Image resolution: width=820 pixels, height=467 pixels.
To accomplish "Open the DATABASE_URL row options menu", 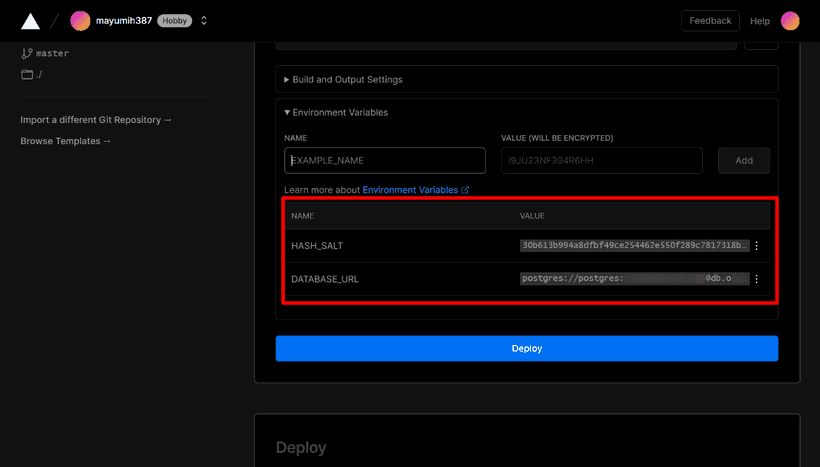I will [757, 280].
